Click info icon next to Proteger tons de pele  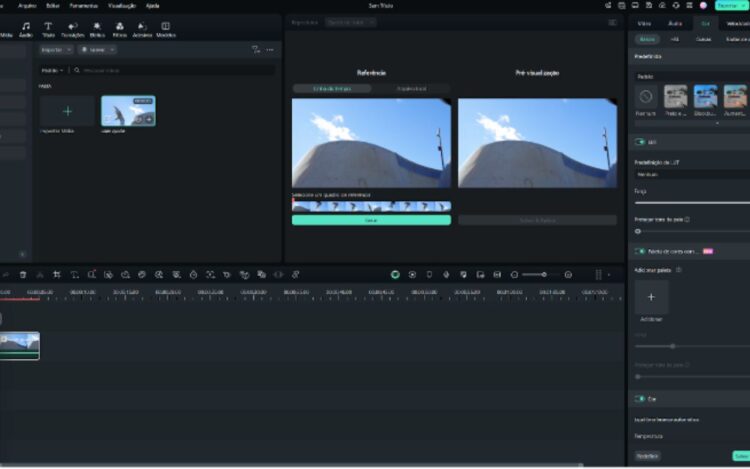[x=687, y=219]
